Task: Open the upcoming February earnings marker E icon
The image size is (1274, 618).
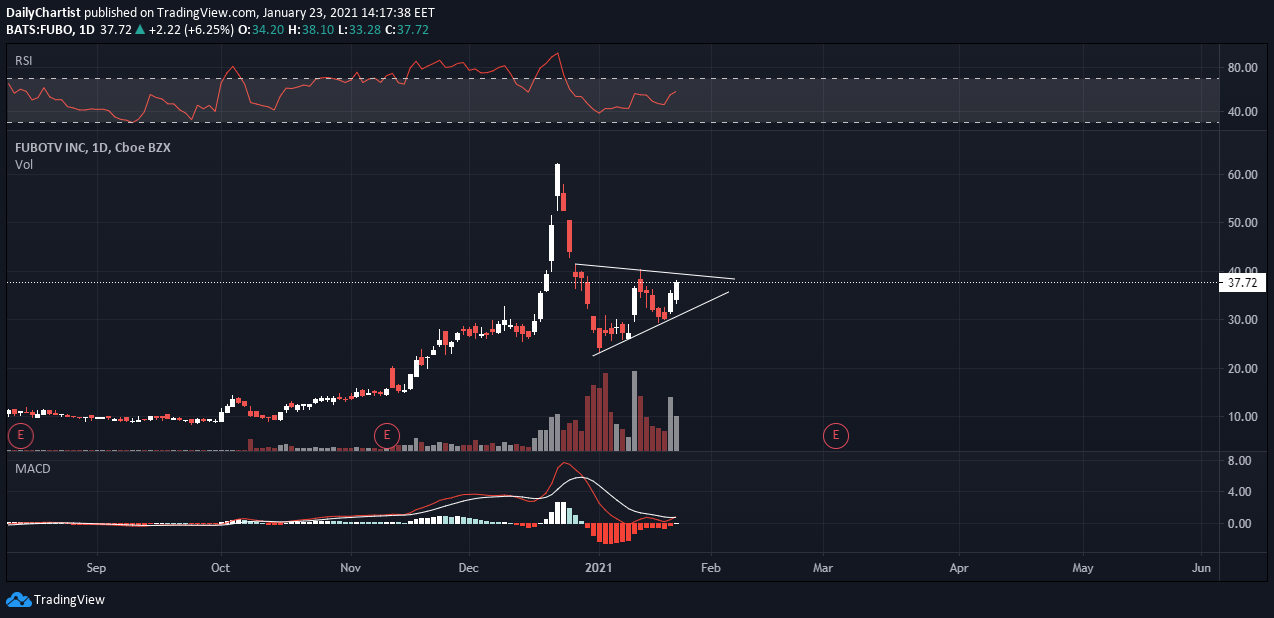Action: [x=836, y=435]
